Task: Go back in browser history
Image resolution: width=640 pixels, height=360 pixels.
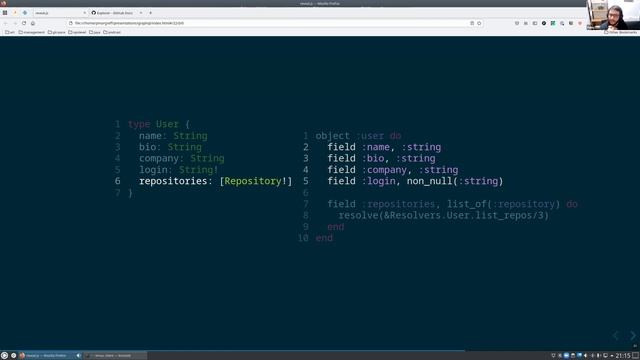Action: (6, 23)
